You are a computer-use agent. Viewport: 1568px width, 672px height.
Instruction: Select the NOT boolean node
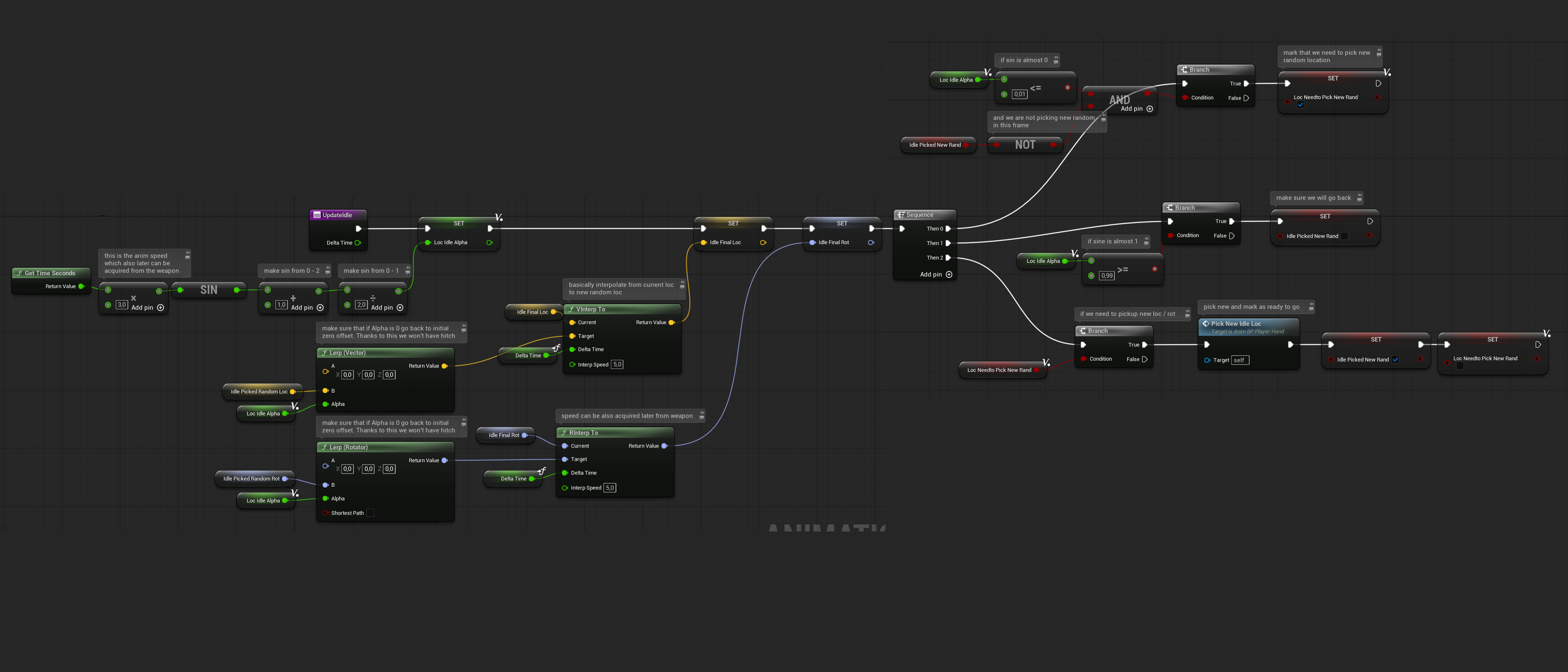[x=1025, y=145]
